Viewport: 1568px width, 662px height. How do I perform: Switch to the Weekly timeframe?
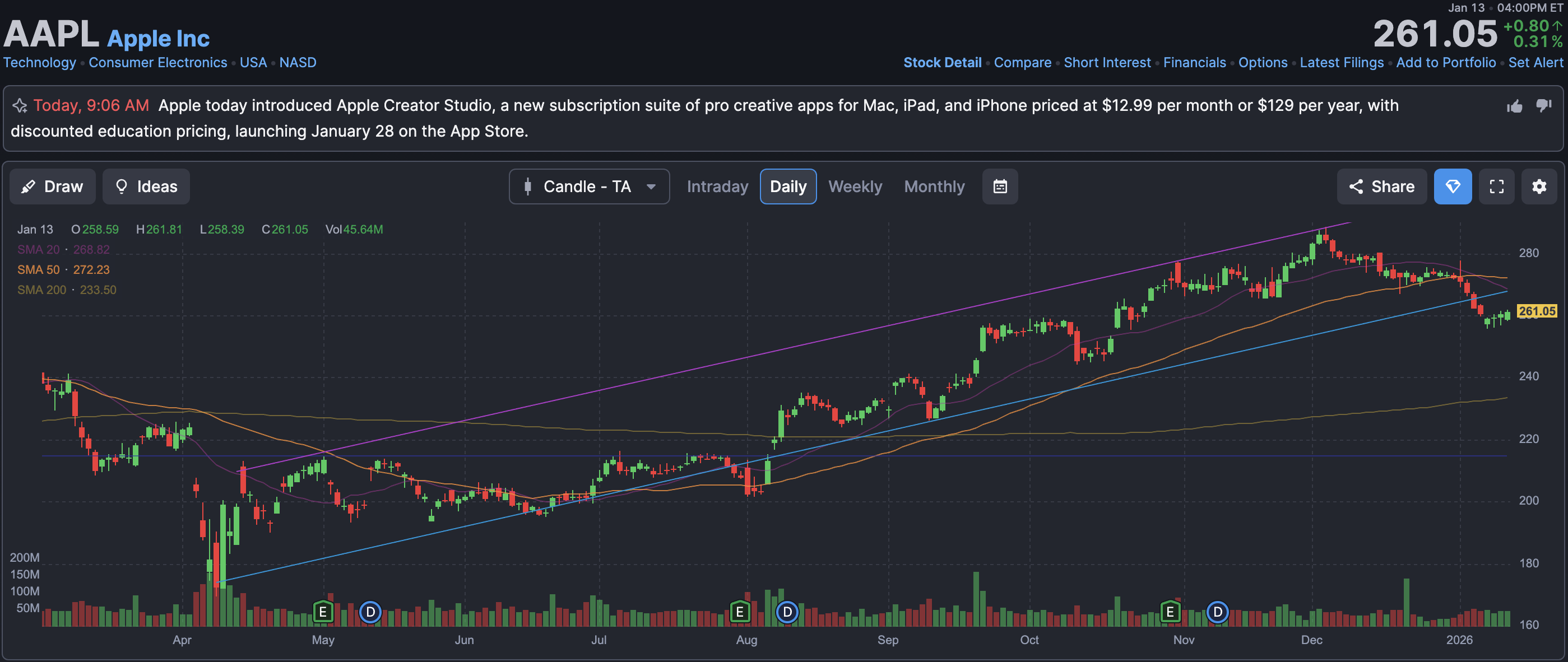click(x=855, y=186)
